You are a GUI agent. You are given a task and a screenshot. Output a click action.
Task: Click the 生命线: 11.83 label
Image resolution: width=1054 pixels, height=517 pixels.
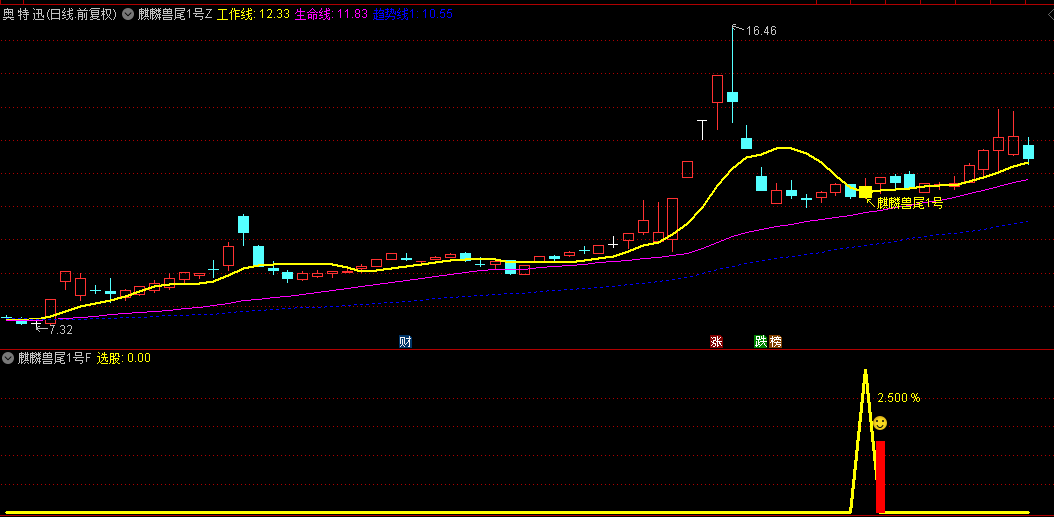point(331,14)
